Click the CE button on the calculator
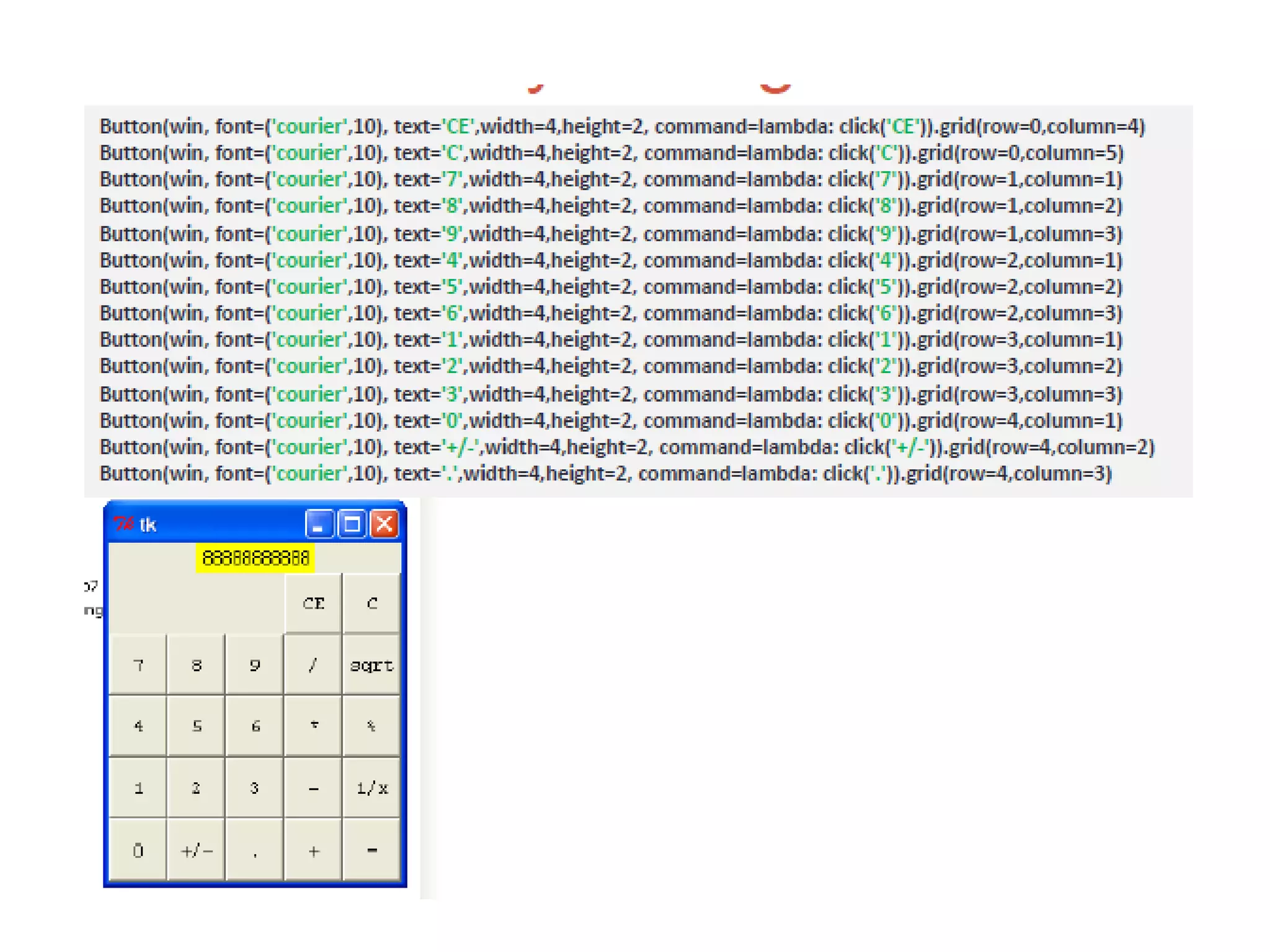 (313, 603)
